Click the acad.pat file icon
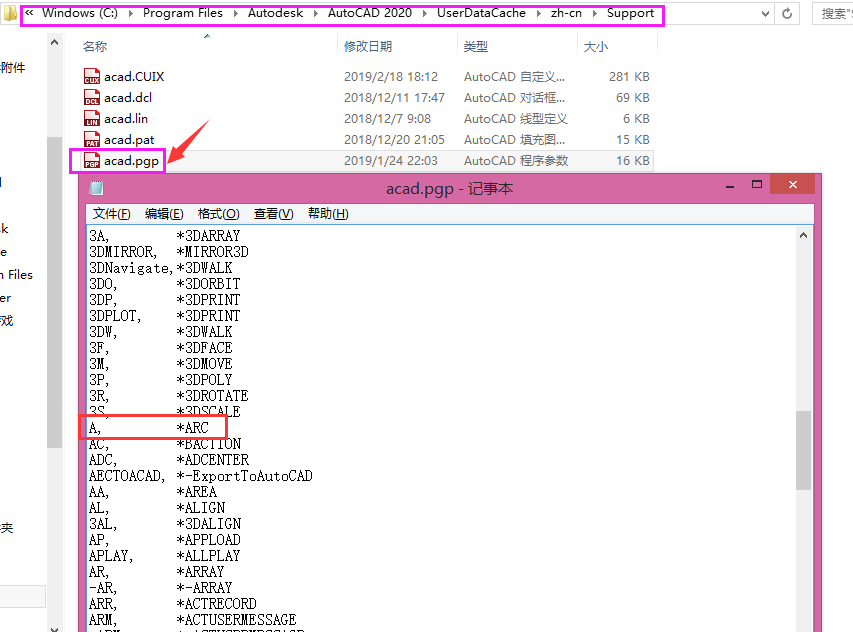 [92, 140]
